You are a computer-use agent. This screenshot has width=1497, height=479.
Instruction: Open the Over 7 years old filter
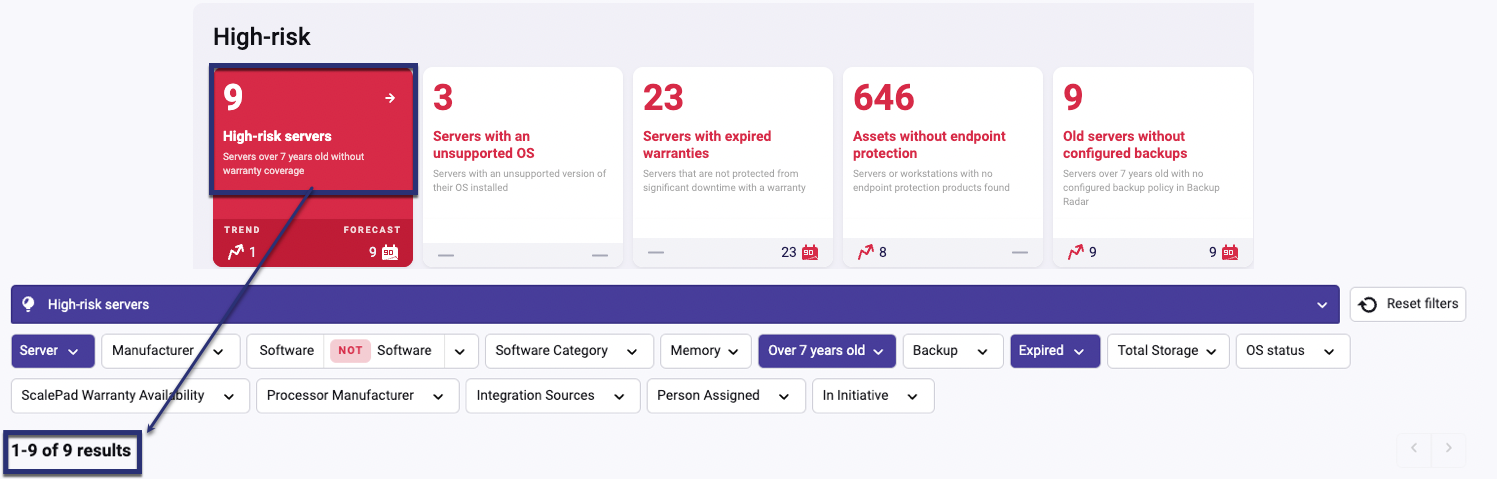(x=825, y=351)
